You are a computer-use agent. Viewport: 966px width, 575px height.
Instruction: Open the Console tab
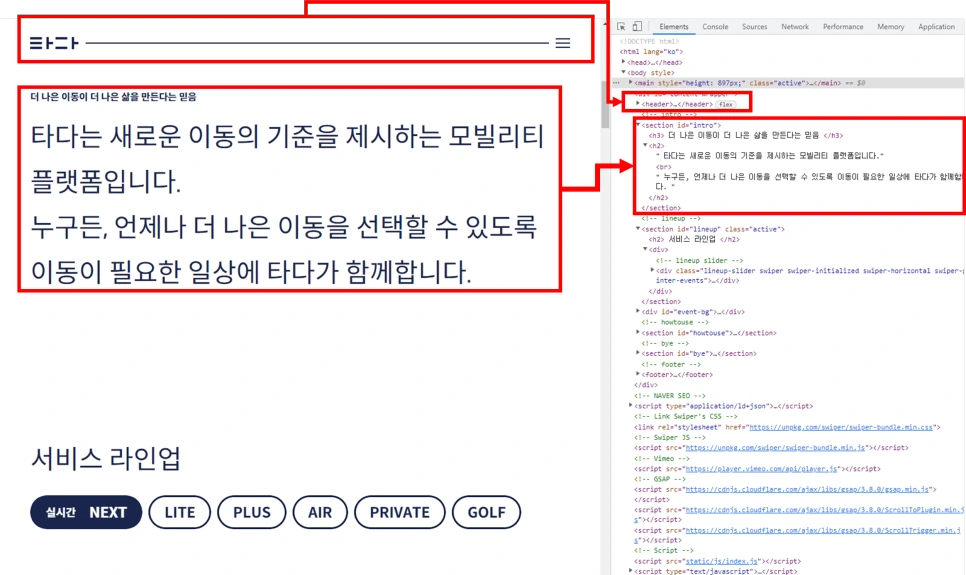pyautogui.click(x=715, y=27)
